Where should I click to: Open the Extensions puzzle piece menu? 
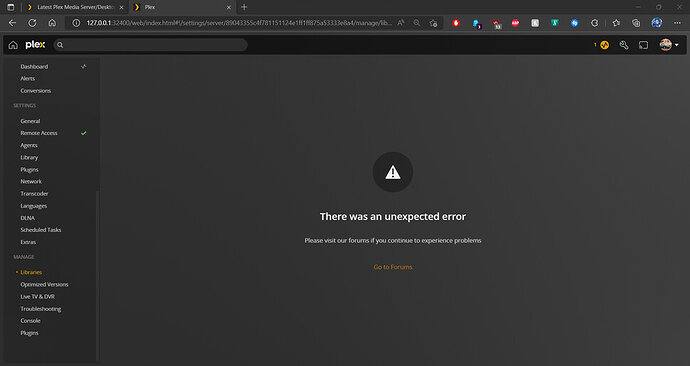[595, 23]
